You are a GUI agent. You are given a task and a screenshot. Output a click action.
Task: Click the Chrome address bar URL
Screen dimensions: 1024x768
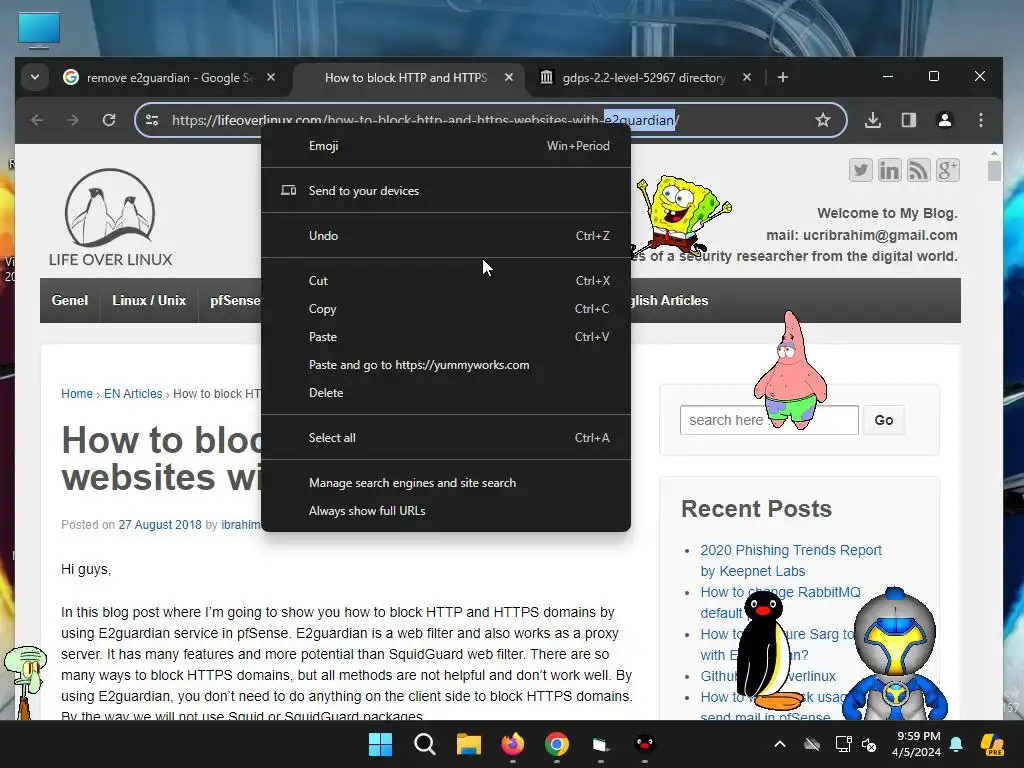424,120
